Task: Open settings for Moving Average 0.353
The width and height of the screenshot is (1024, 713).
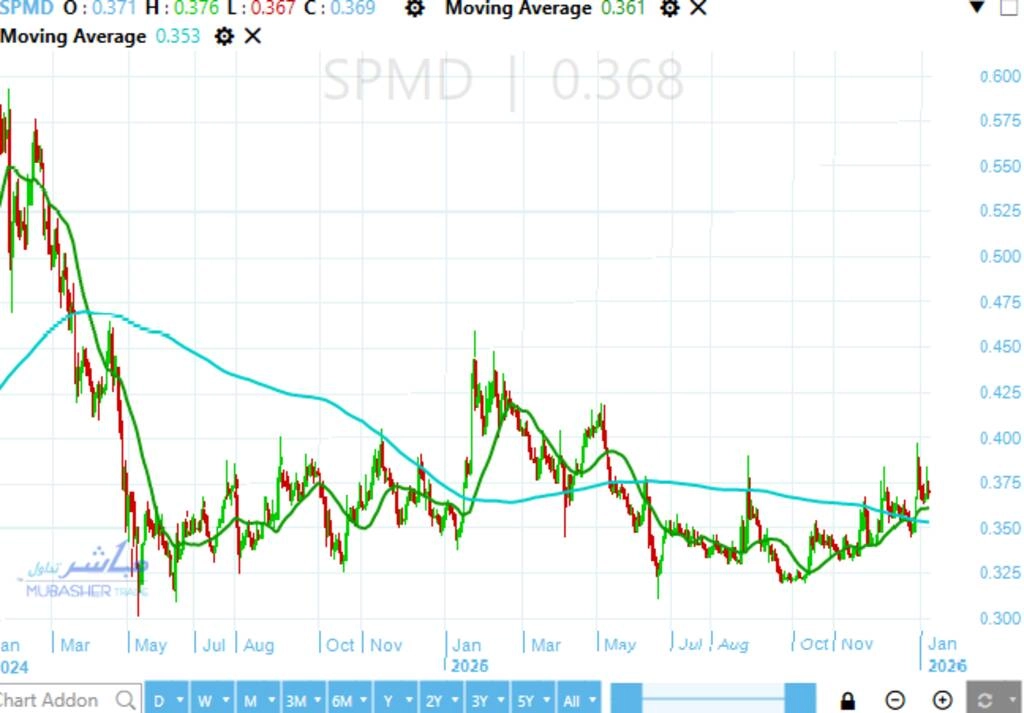Action: pyautogui.click(x=225, y=36)
